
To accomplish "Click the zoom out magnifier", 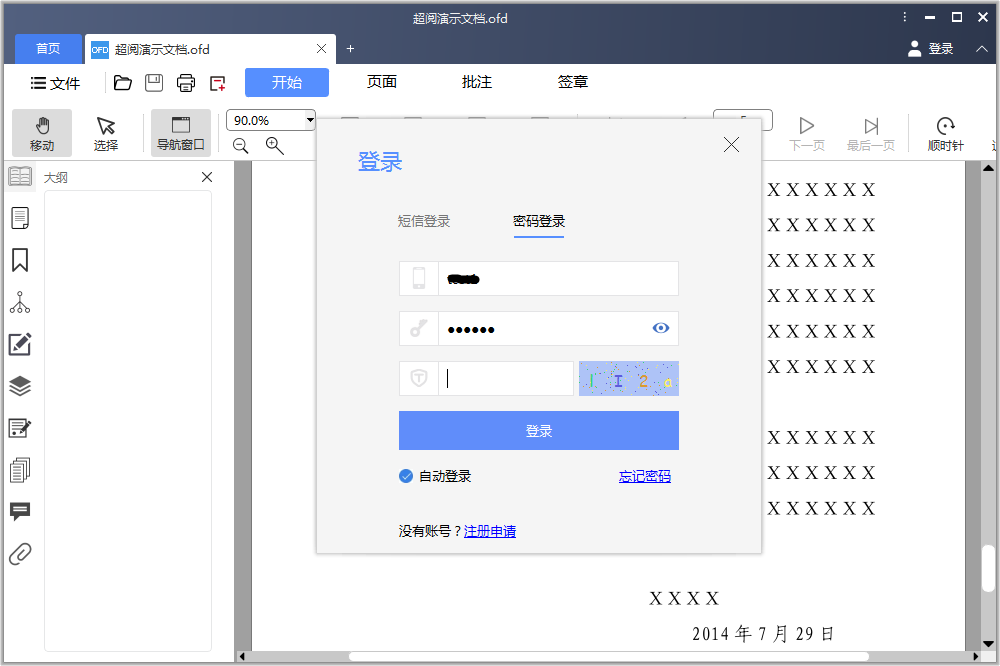I will [x=241, y=146].
